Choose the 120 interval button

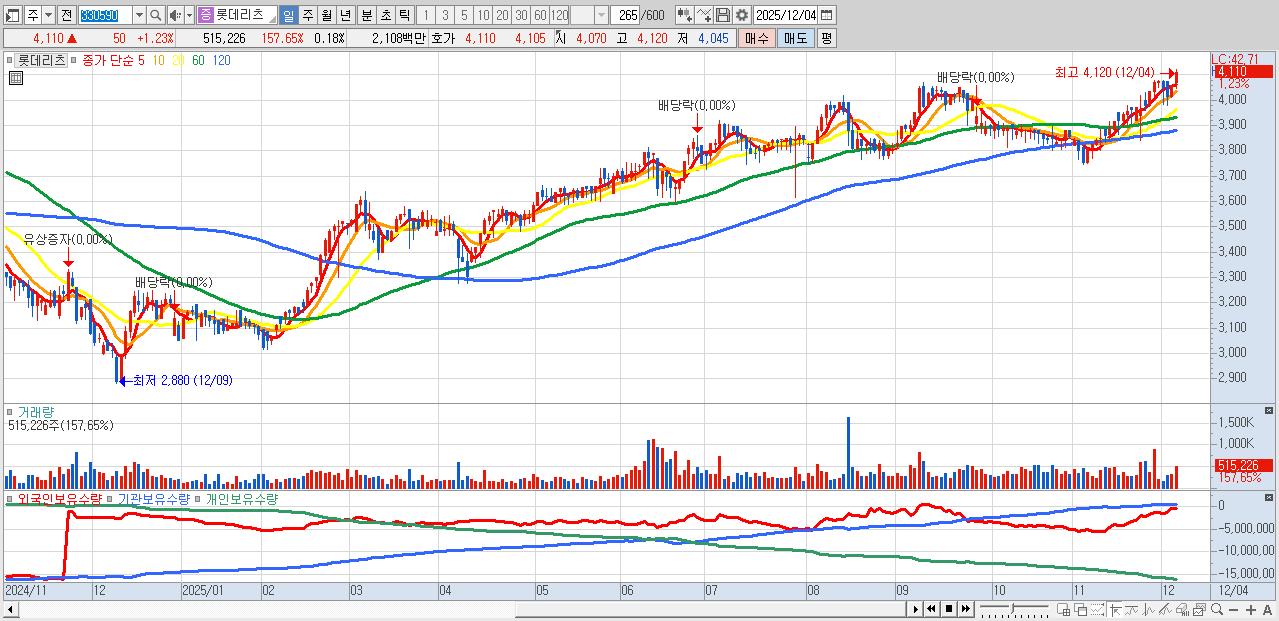click(x=559, y=15)
